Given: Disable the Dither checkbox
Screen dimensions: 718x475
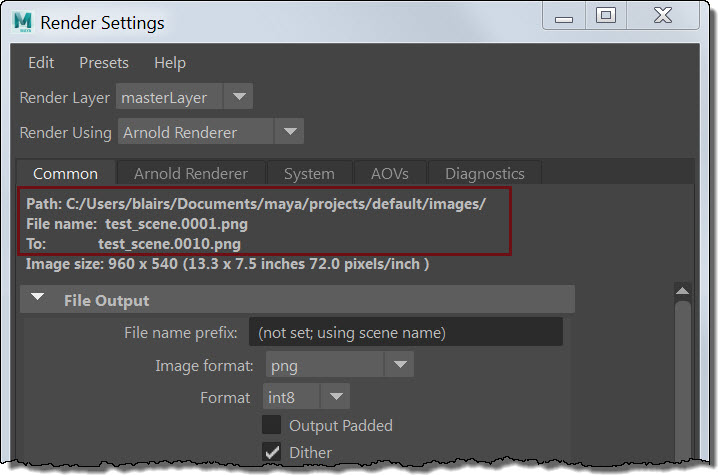Looking at the screenshot, I should (271, 453).
